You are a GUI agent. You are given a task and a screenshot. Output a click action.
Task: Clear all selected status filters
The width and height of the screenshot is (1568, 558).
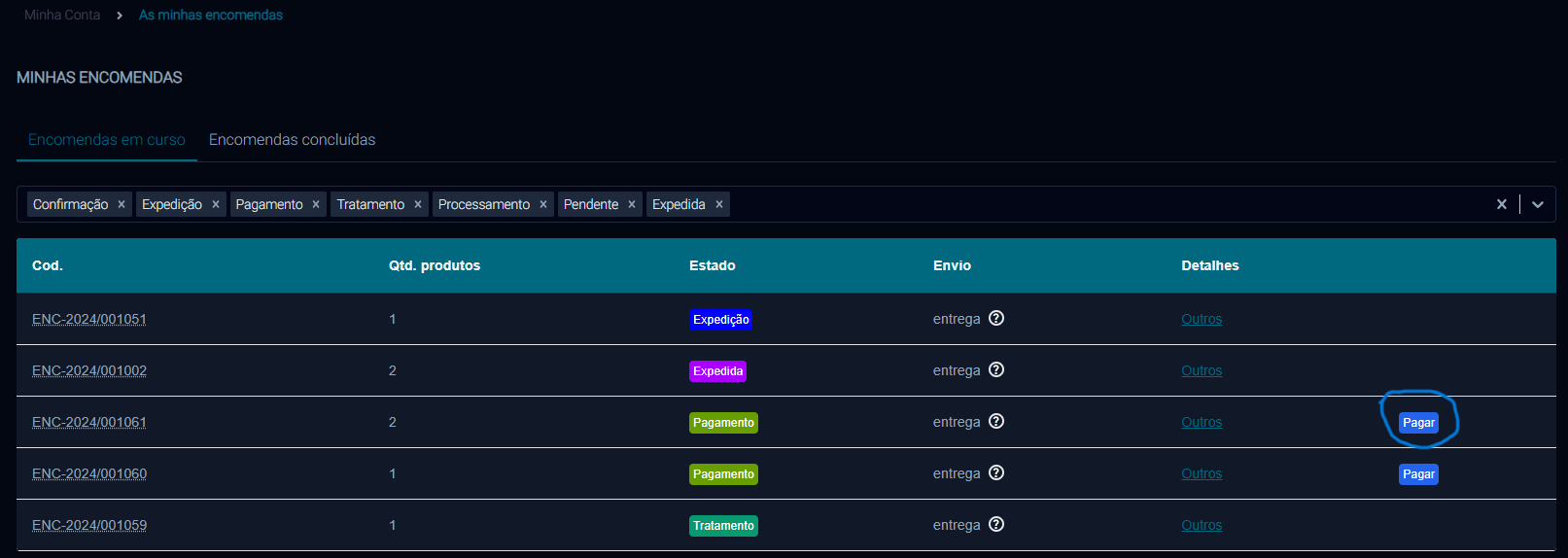click(1502, 204)
